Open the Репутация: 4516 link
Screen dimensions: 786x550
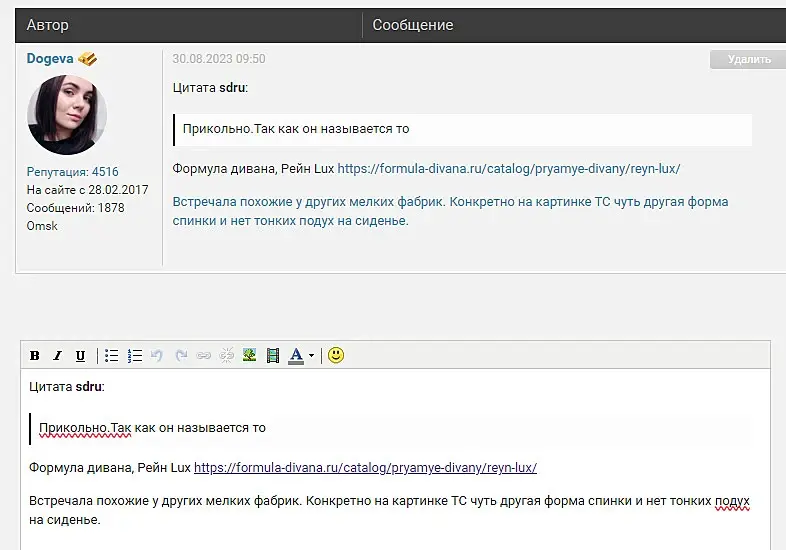click(73, 172)
